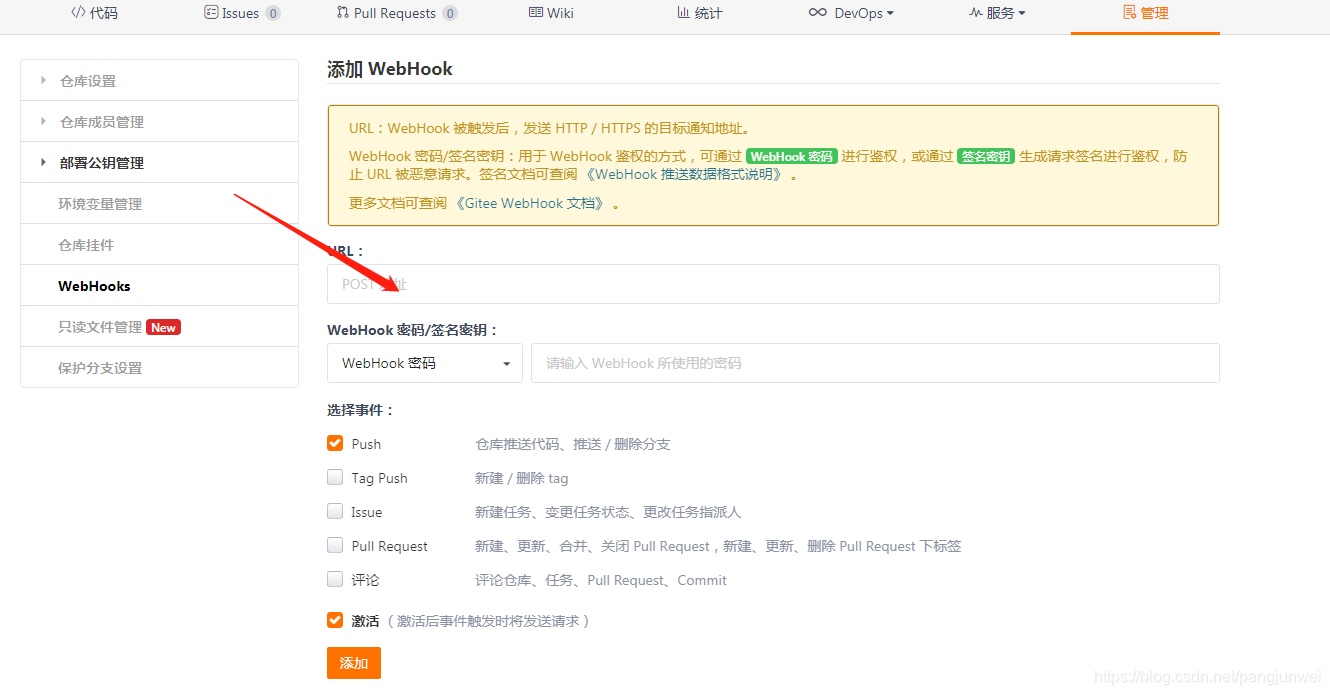Open the DevOps dropdown menu
The image size is (1330, 695).
click(x=852, y=13)
